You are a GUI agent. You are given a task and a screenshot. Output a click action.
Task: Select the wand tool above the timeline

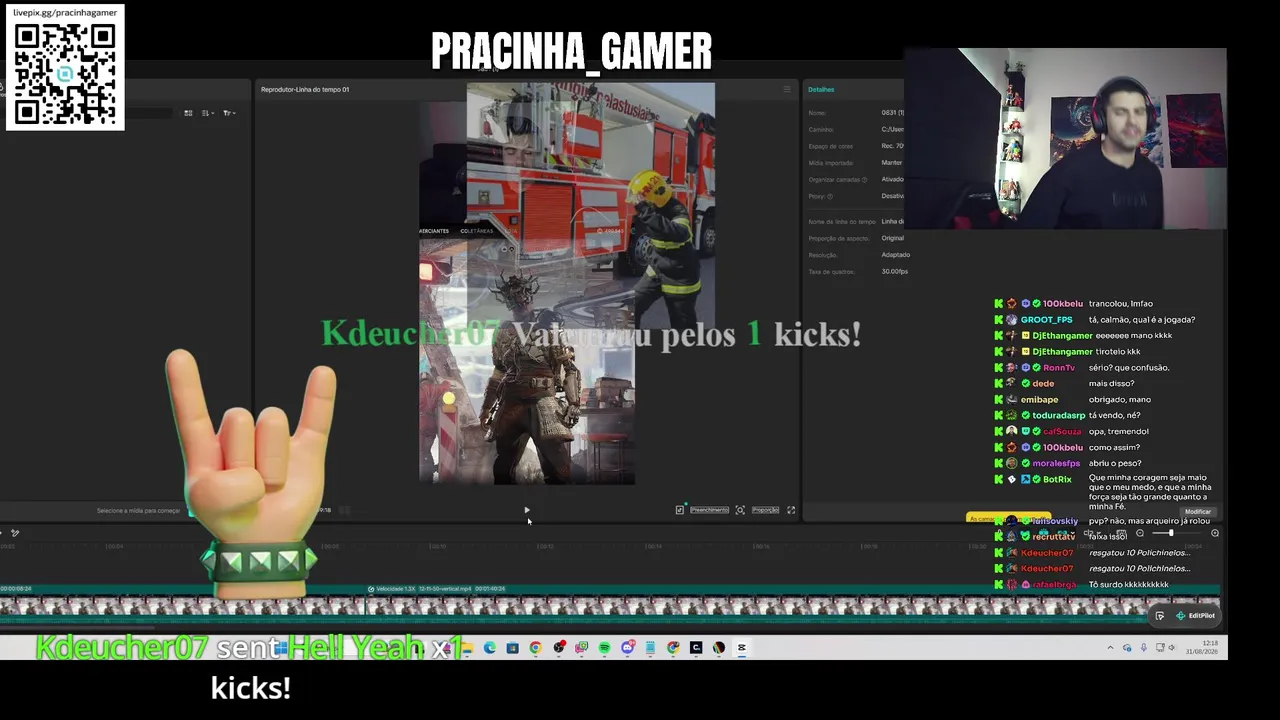tap(15, 533)
